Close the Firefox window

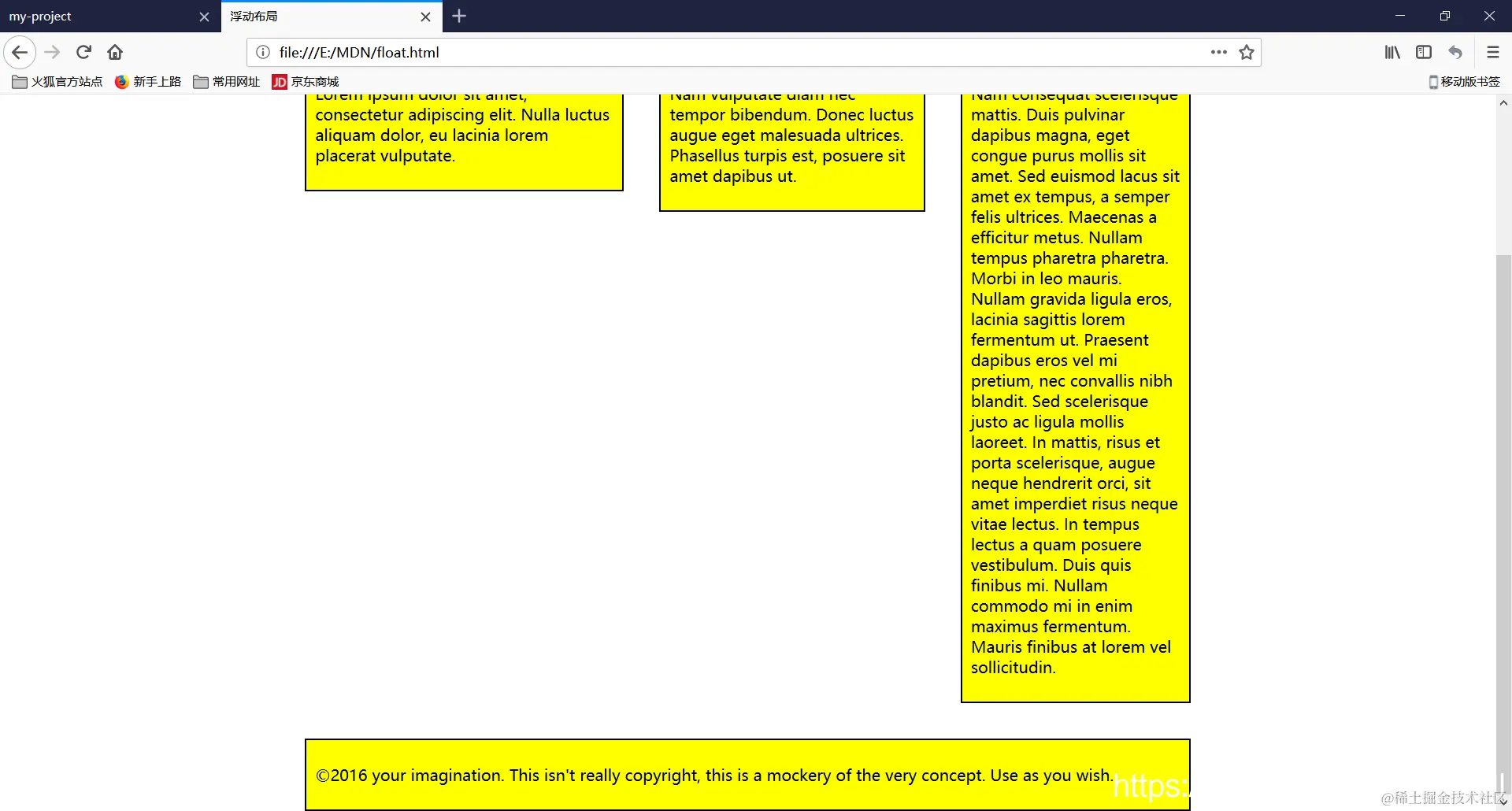coord(1489,16)
